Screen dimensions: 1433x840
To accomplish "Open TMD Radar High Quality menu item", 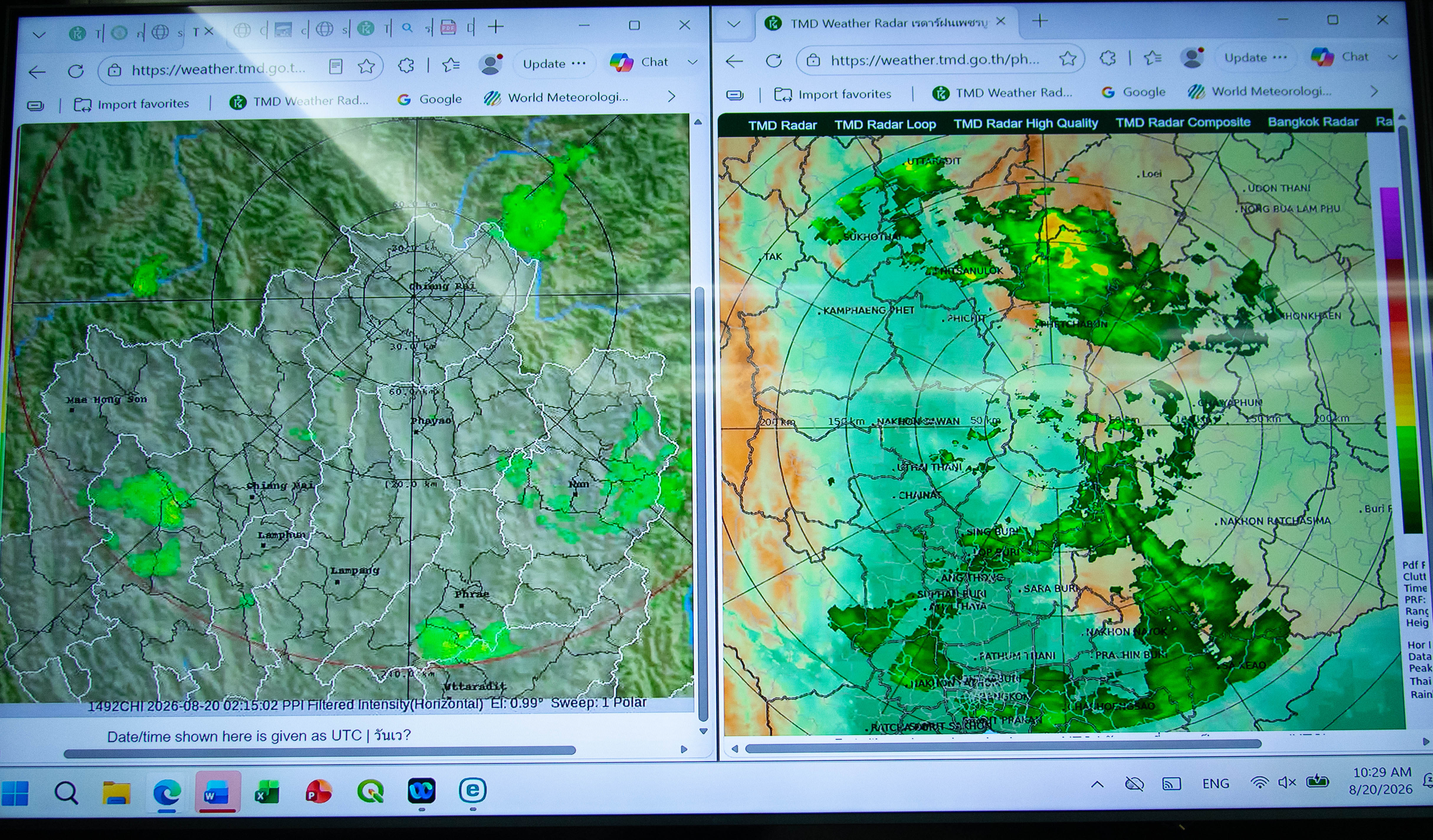I will click(1025, 123).
